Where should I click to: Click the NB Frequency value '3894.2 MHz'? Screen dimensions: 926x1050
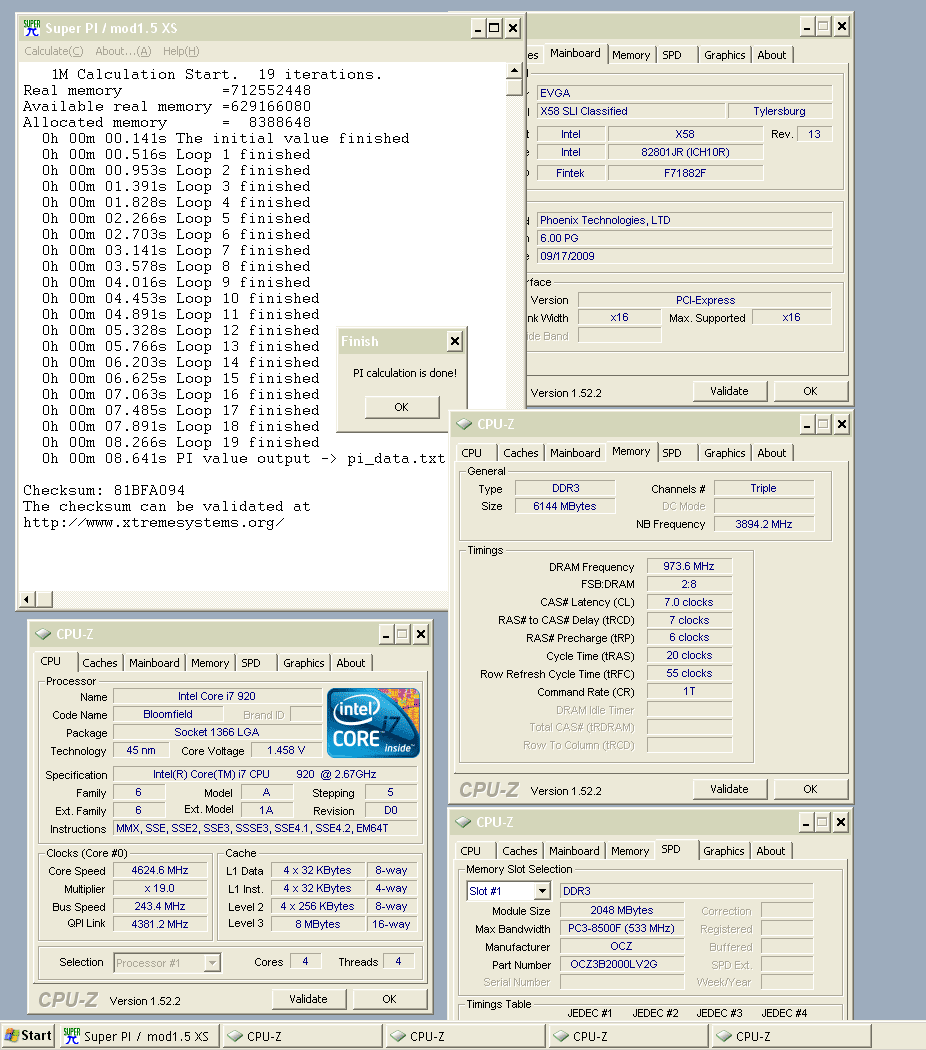point(764,524)
